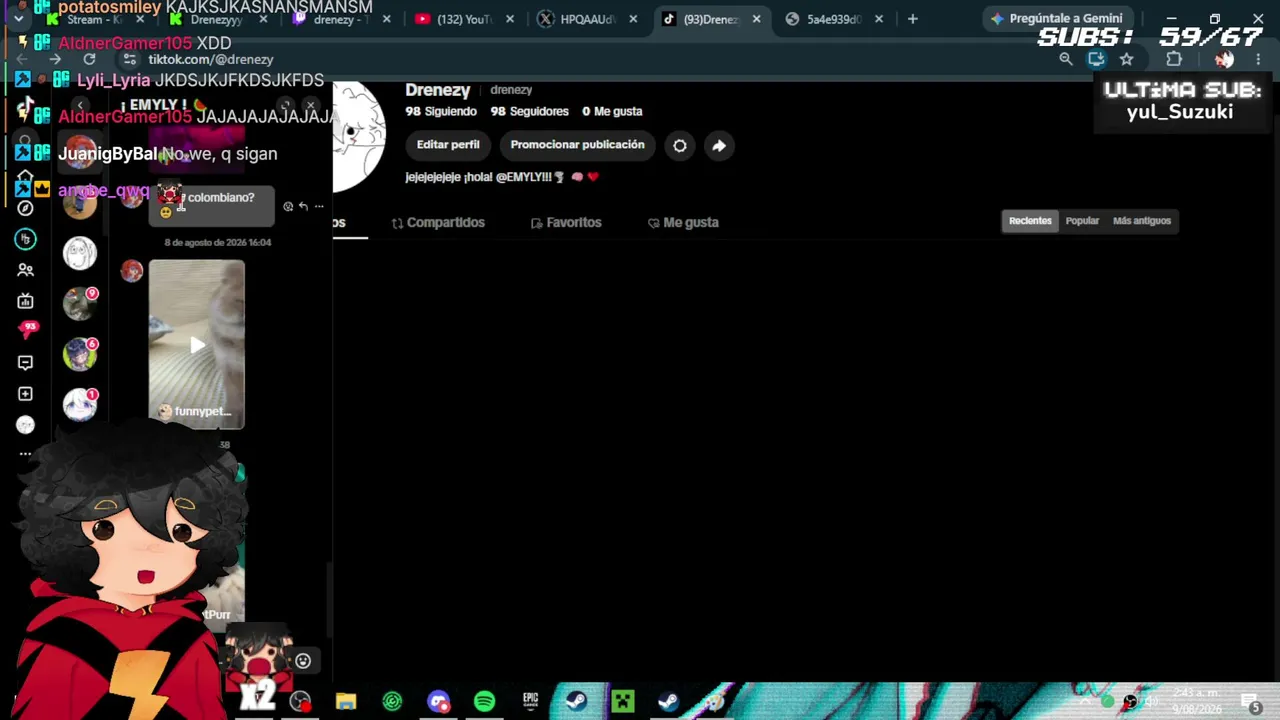Sort videos by Más antiguos
1280x720 pixels.
pos(1142,221)
